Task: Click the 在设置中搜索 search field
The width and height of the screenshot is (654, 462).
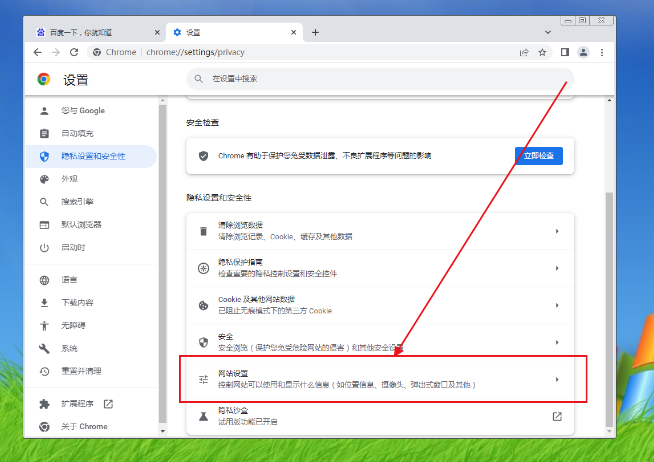Action: (380, 79)
